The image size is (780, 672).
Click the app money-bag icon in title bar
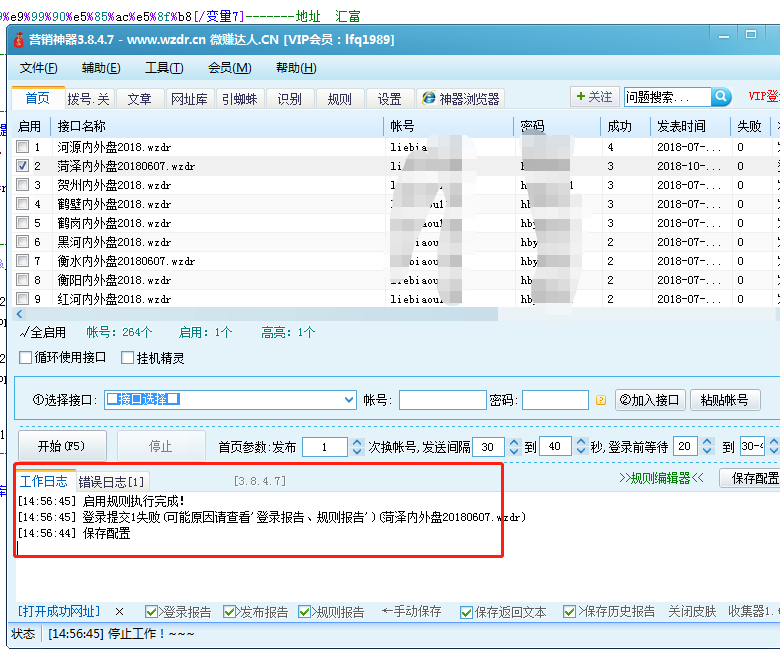pos(18,40)
